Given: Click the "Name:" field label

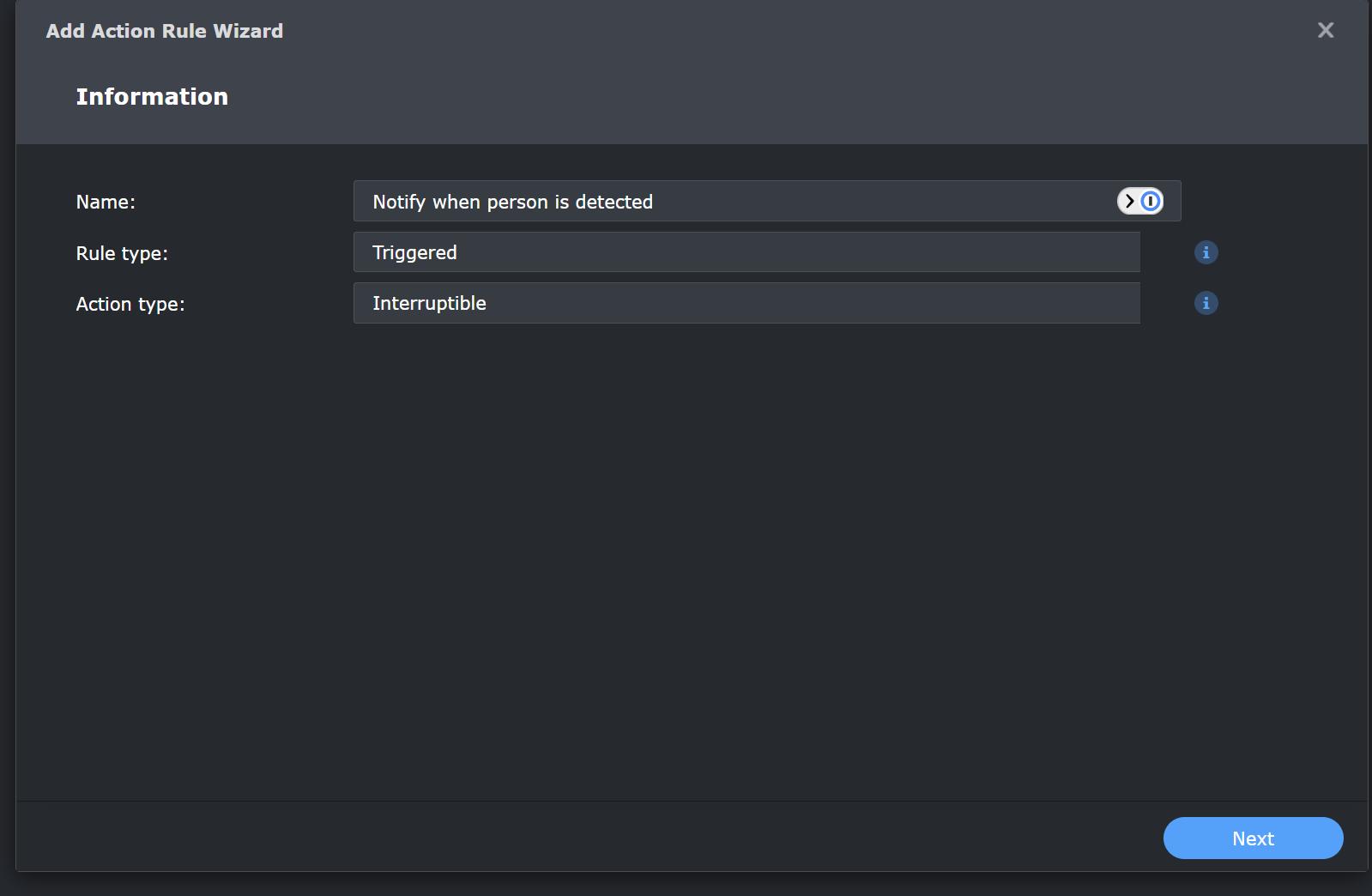Looking at the screenshot, I should [106, 202].
